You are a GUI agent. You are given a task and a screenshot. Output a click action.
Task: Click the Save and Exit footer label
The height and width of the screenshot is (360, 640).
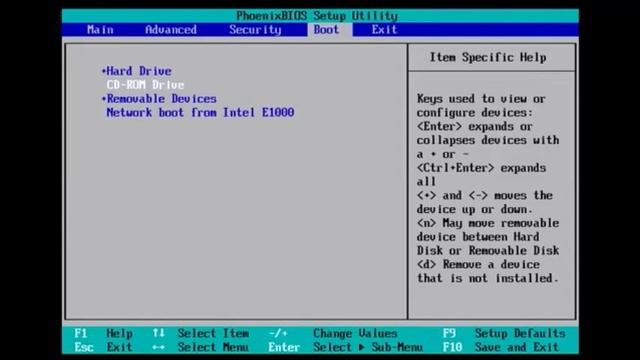click(517, 347)
